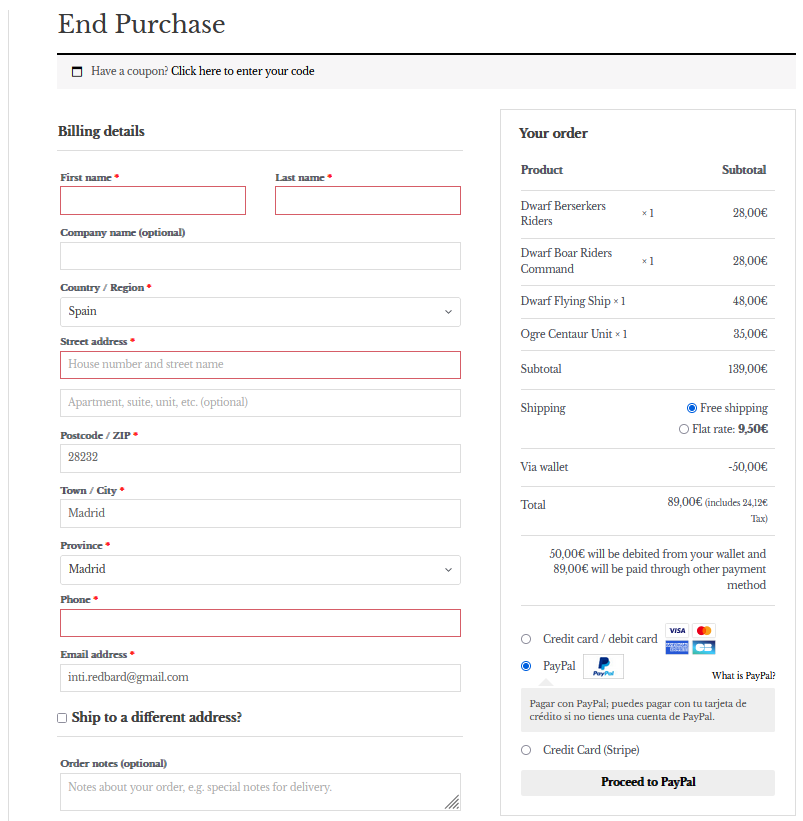
Task: Select Credit Card (Stripe) payment method
Action: (526, 750)
